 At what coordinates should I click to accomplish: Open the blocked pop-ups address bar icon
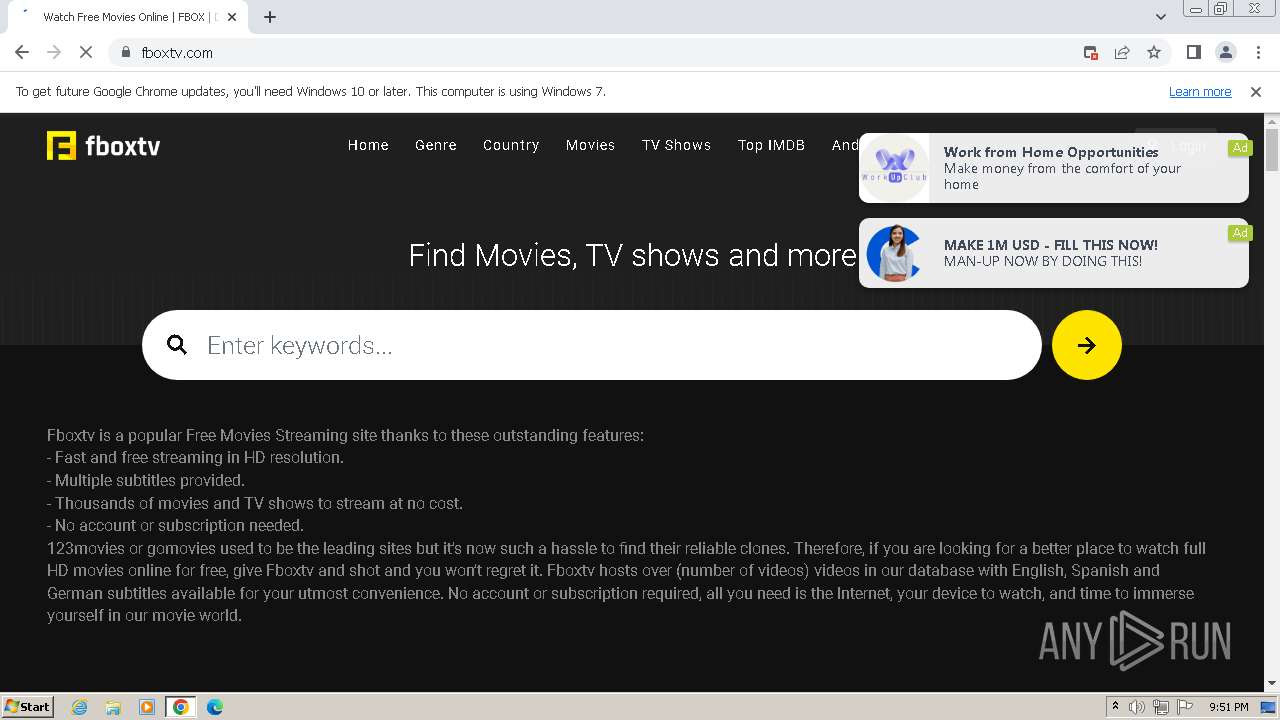(1091, 52)
